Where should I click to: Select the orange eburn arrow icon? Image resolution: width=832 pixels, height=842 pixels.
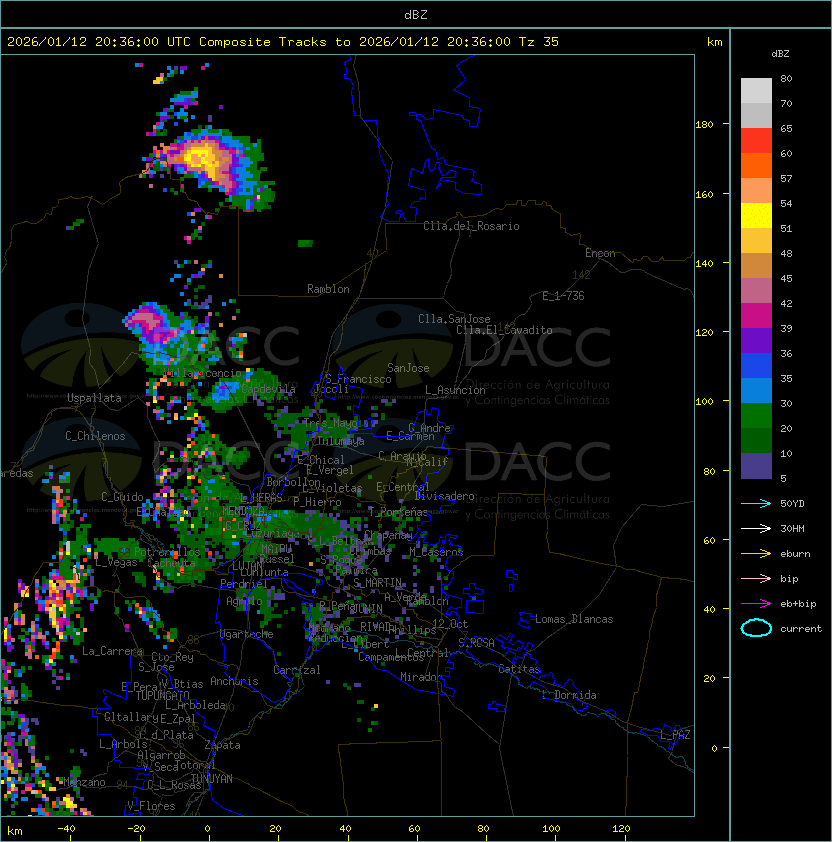[756, 553]
